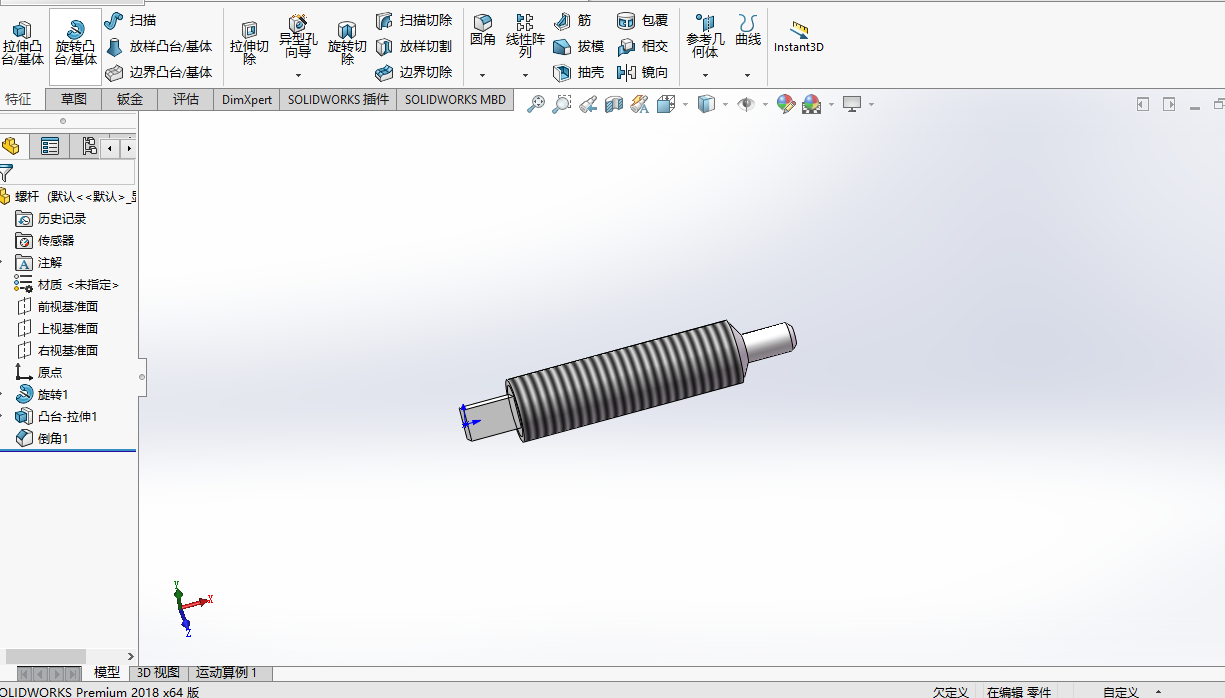
Task: Select the 拉伸凸台/基体 (Extruded Boss) tool
Action: click(24, 40)
